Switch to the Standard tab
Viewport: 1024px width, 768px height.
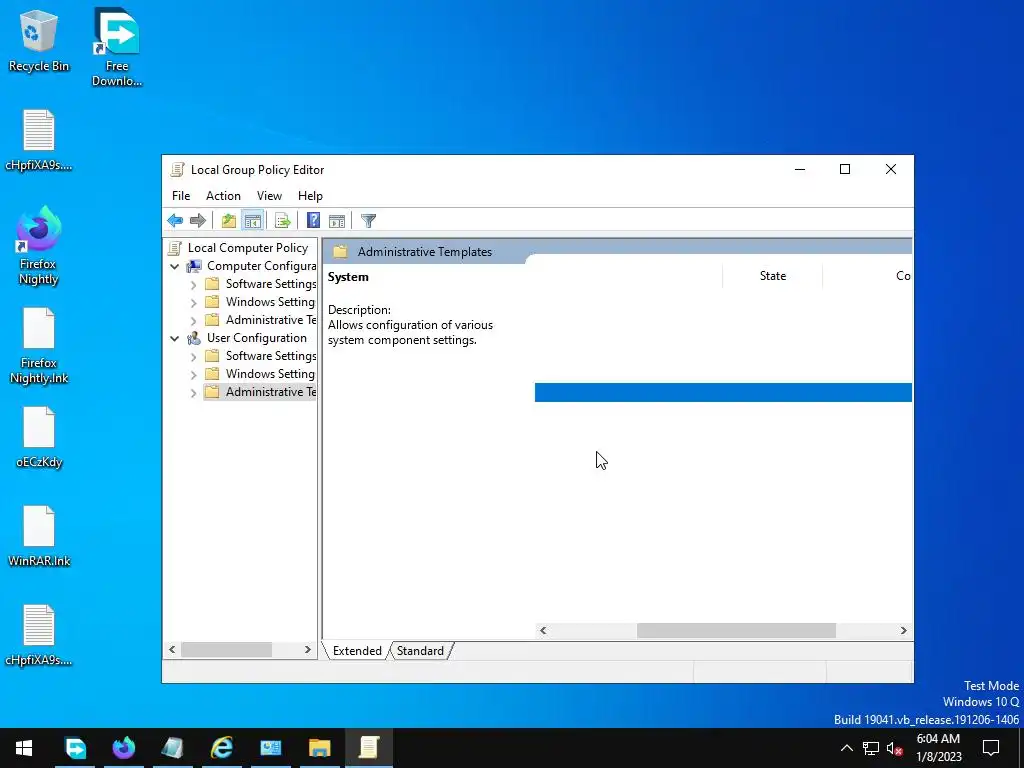pos(420,651)
